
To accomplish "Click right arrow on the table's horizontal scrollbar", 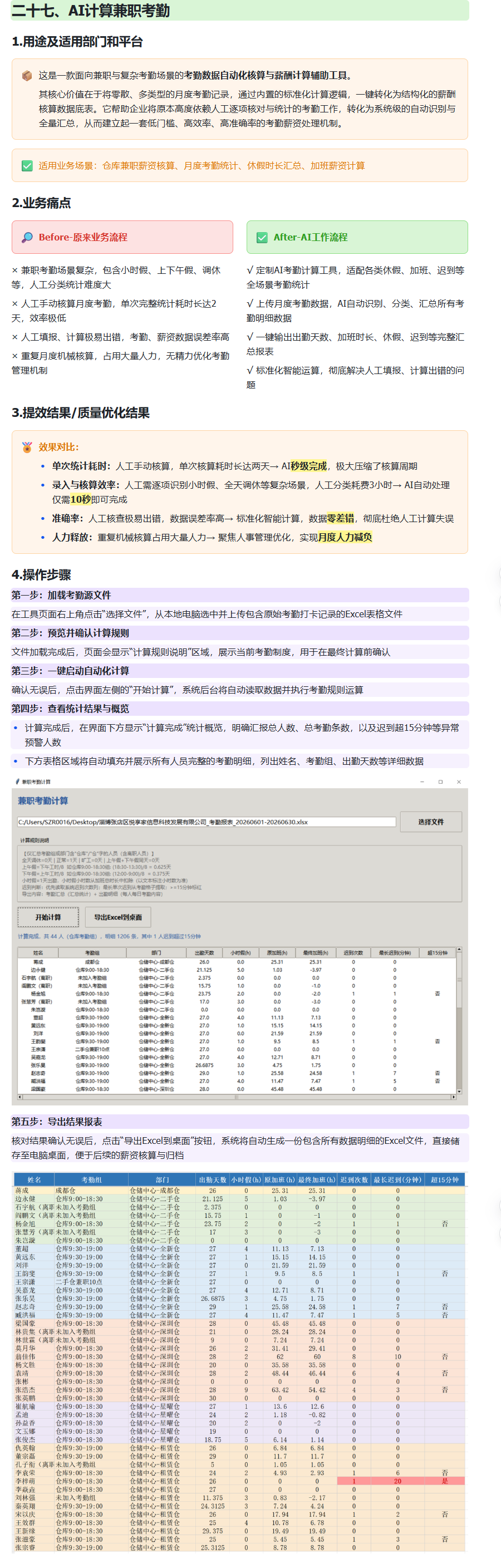I will coord(453,1097).
